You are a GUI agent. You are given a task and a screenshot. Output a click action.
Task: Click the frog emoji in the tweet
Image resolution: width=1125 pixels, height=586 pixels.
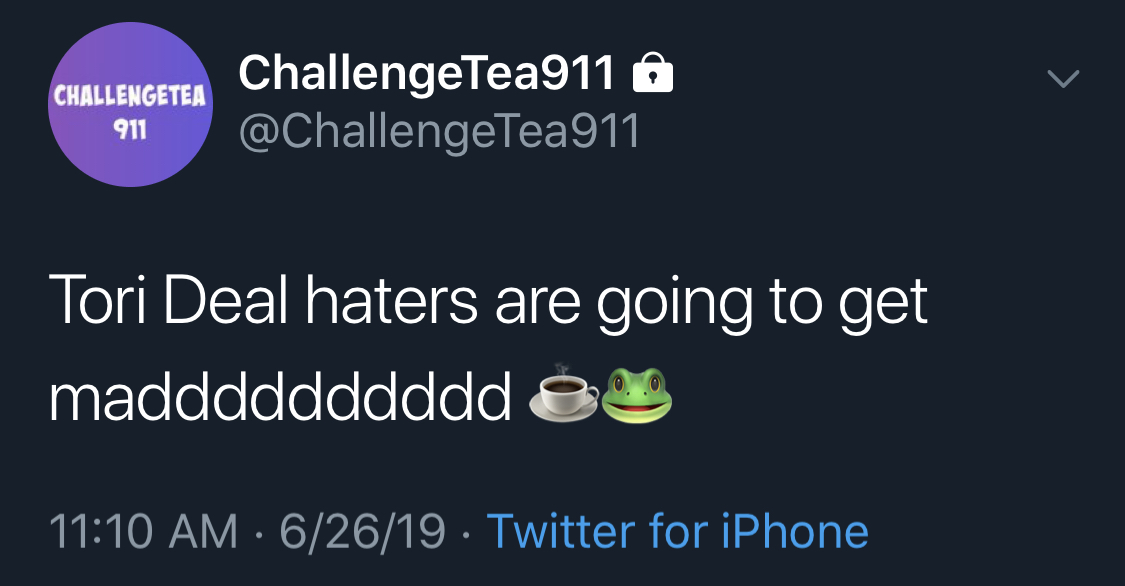coord(636,396)
